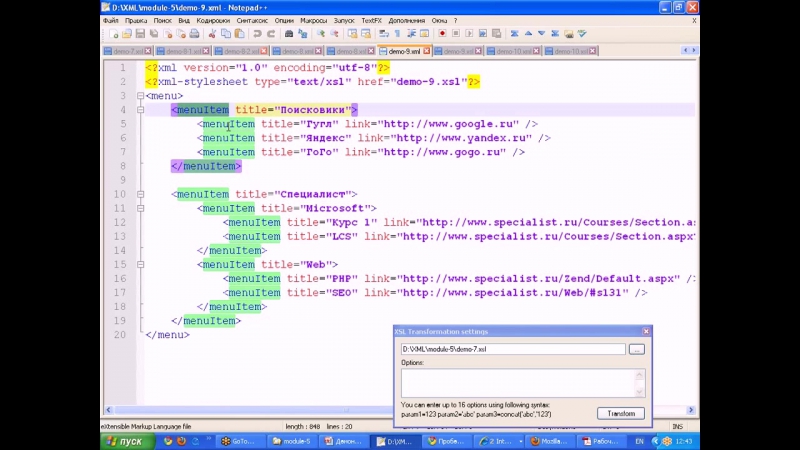The width and height of the screenshot is (800, 450).
Task: Click the Cut scissors toolbar icon
Action: coord(211,33)
